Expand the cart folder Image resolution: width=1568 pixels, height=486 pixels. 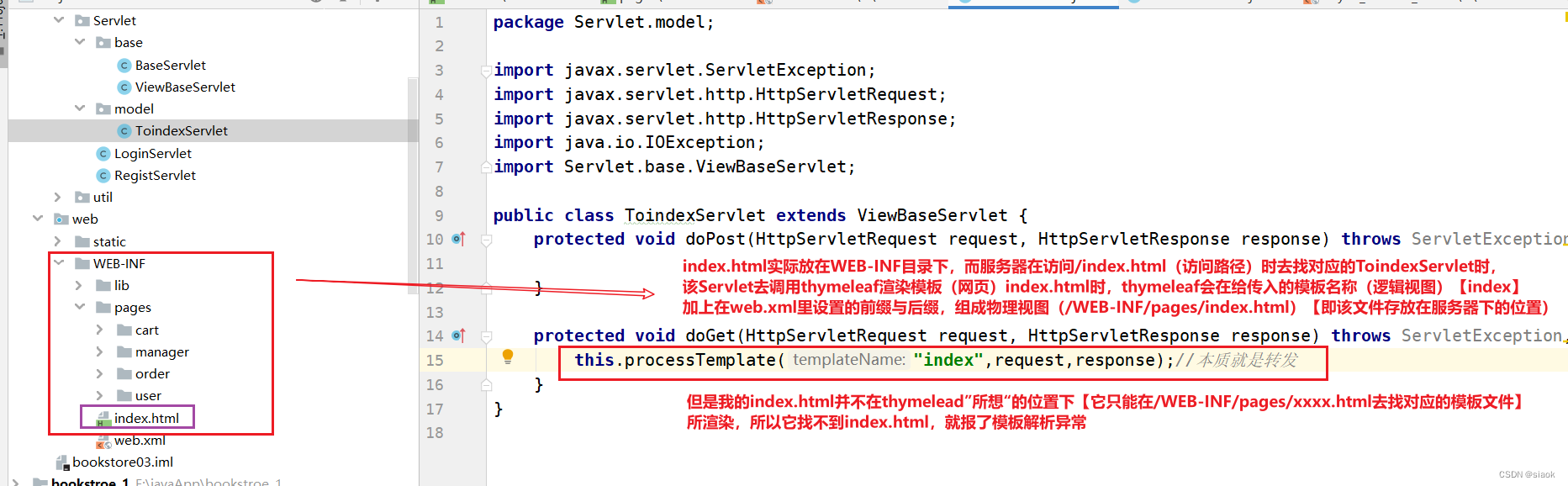click(101, 330)
